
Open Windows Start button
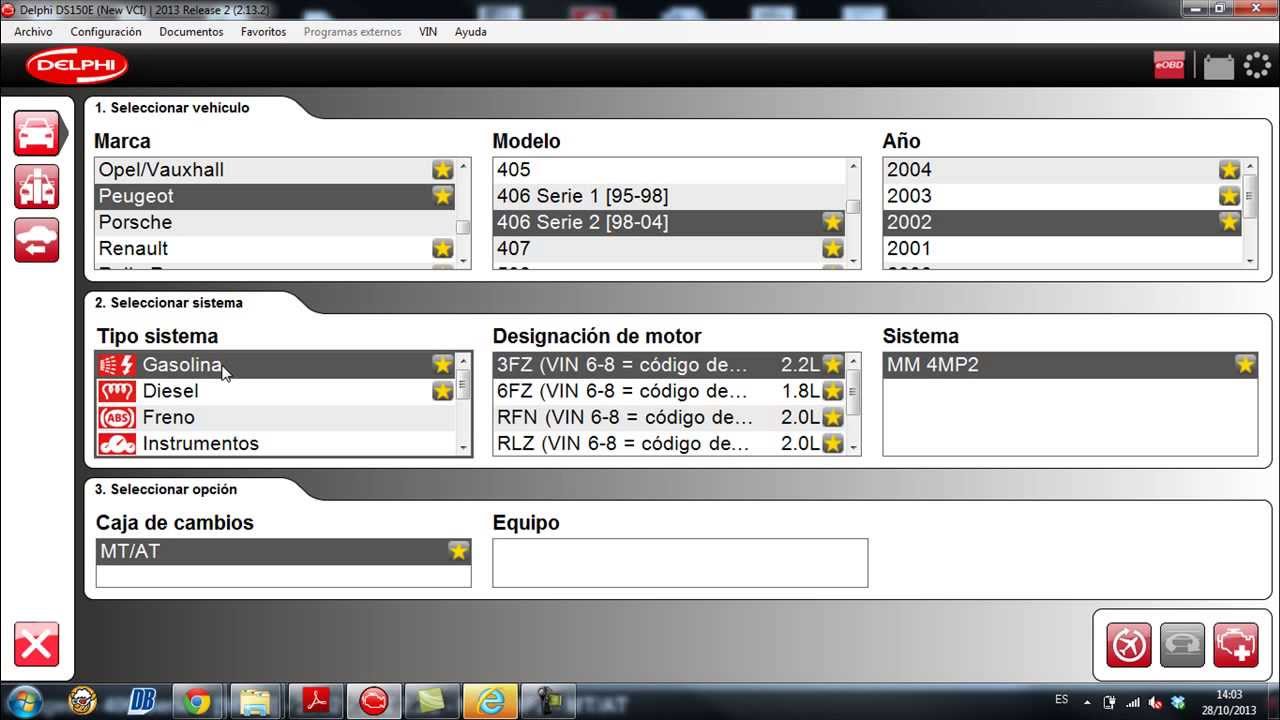tap(24, 700)
